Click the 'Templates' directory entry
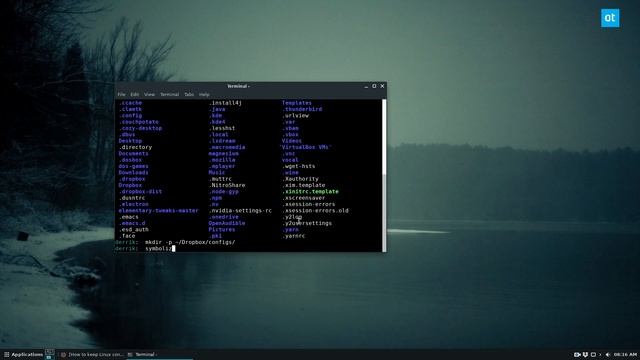640x360 pixels. (297, 103)
